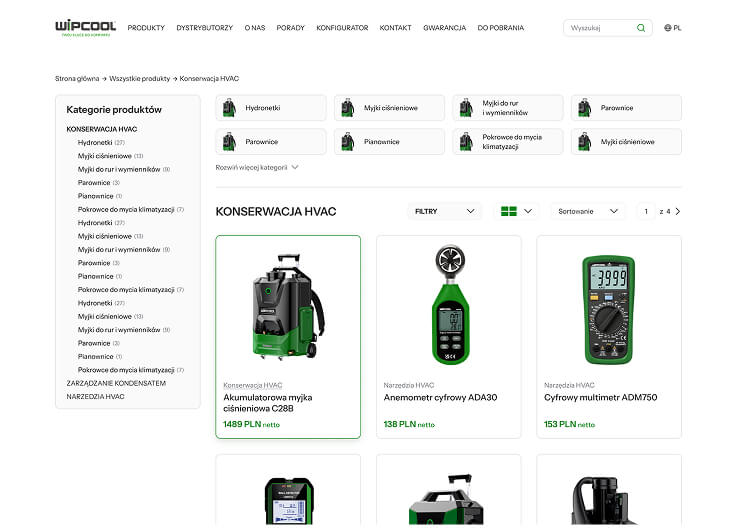This screenshot has width=737, height=529.
Task: Expand grid layout options chevron
Action: [x=529, y=211]
